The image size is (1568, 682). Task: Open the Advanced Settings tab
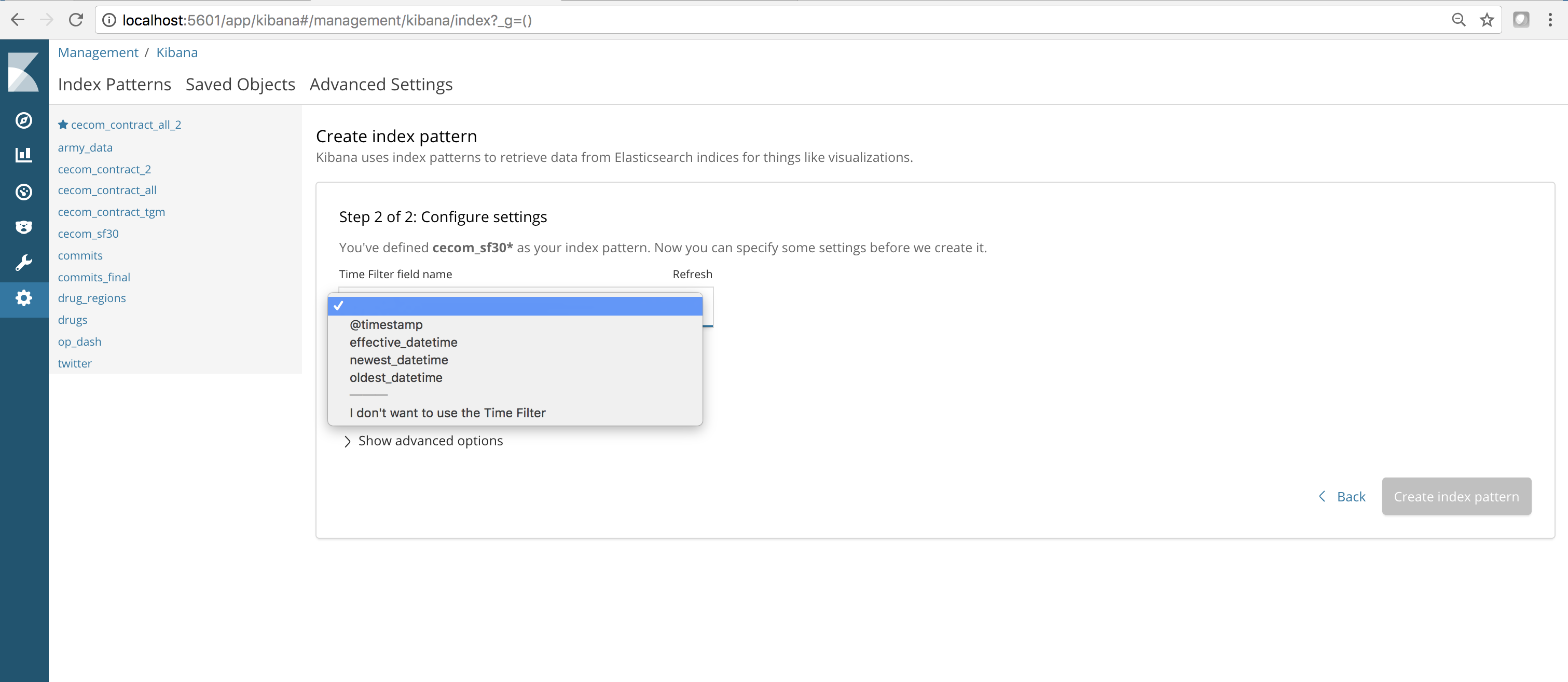(381, 85)
